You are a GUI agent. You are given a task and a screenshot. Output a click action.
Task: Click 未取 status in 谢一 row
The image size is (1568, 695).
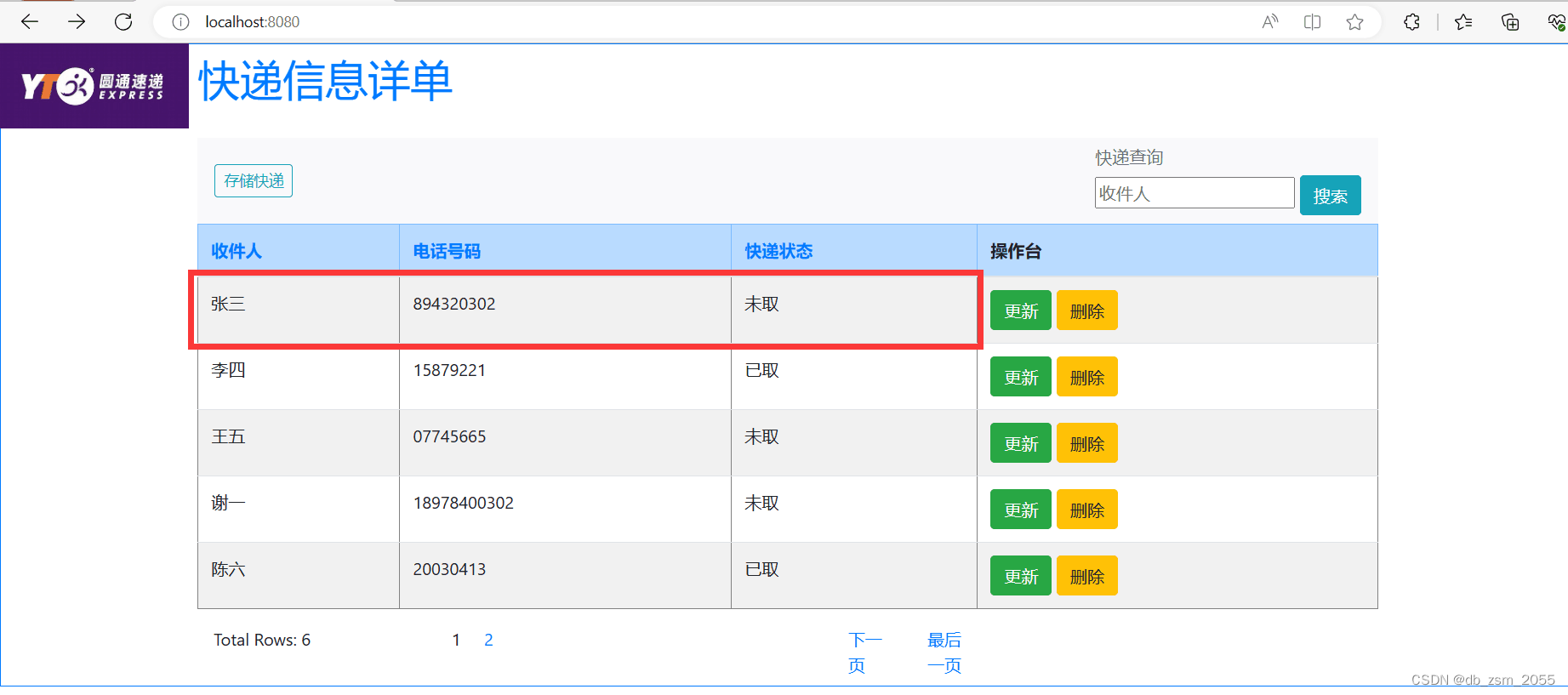click(761, 503)
